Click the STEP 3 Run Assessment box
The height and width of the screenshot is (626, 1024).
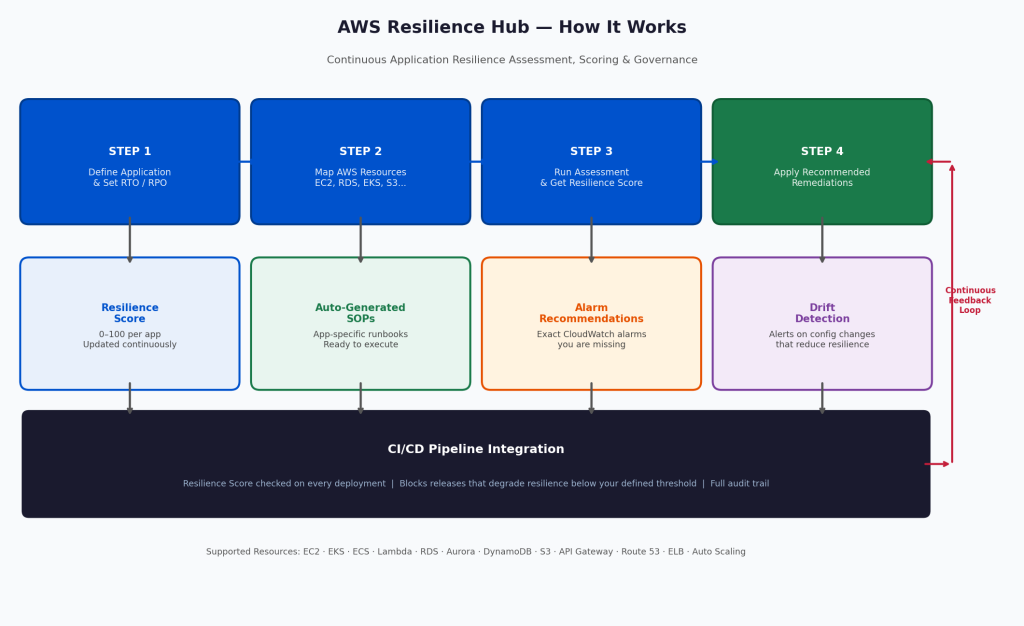[x=591, y=162]
